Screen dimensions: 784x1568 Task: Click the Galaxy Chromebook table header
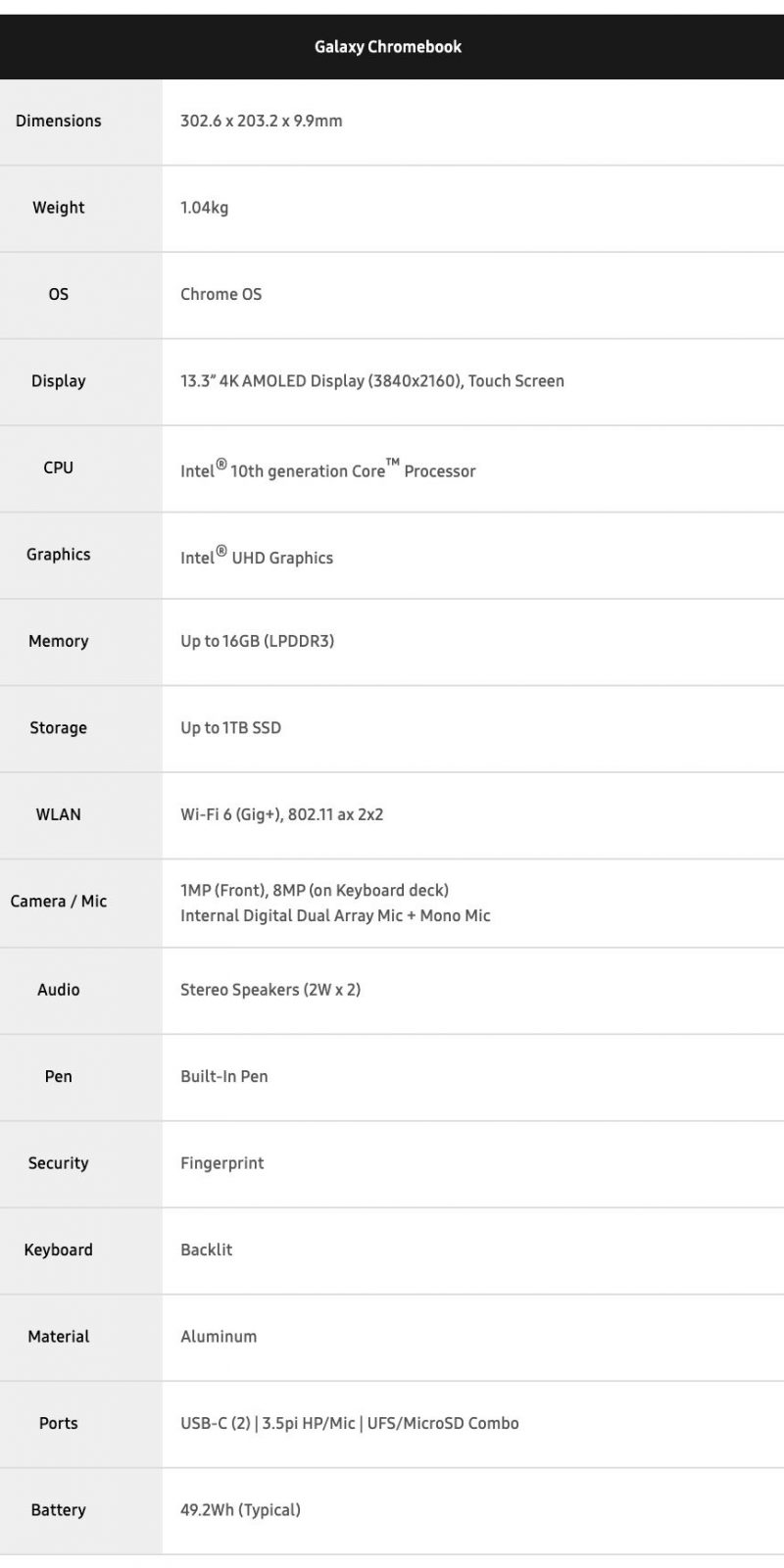(388, 47)
